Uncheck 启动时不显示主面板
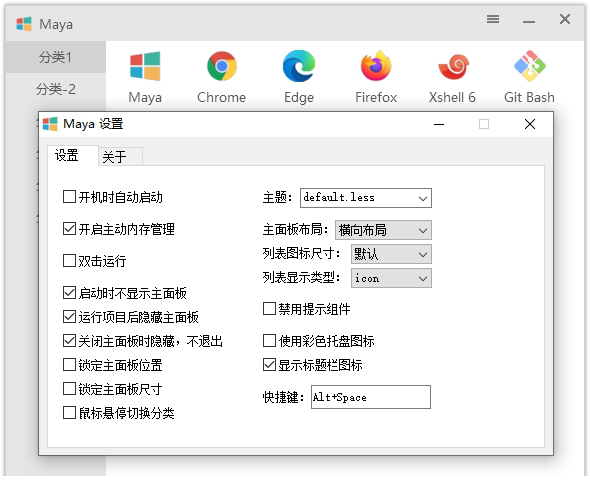Screen dimensions: 590x495 click(x=69, y=292)
